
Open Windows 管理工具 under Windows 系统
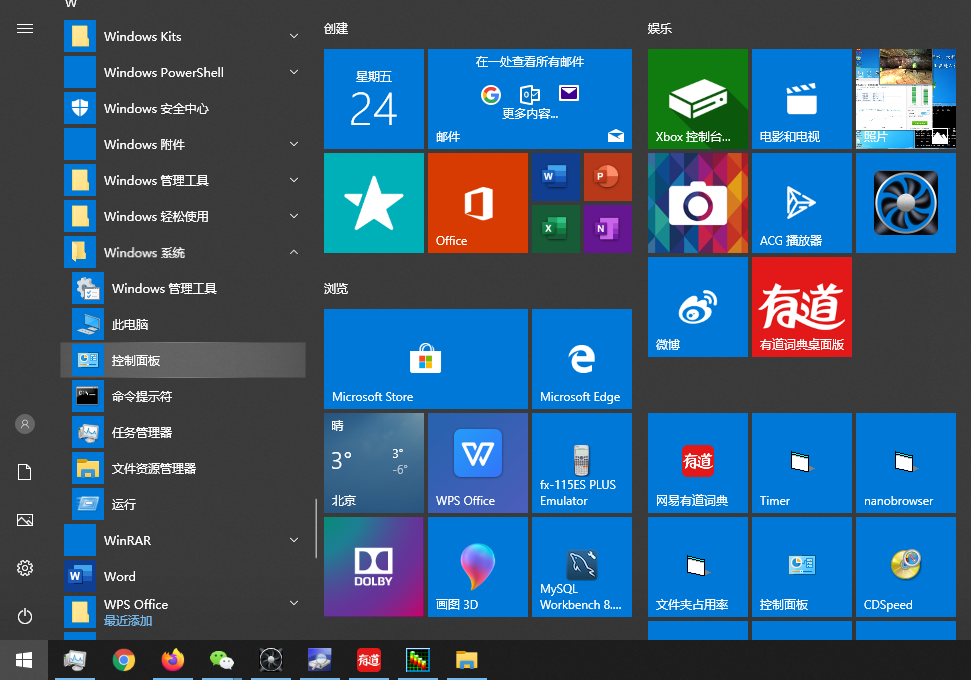(x=183, y=288)
